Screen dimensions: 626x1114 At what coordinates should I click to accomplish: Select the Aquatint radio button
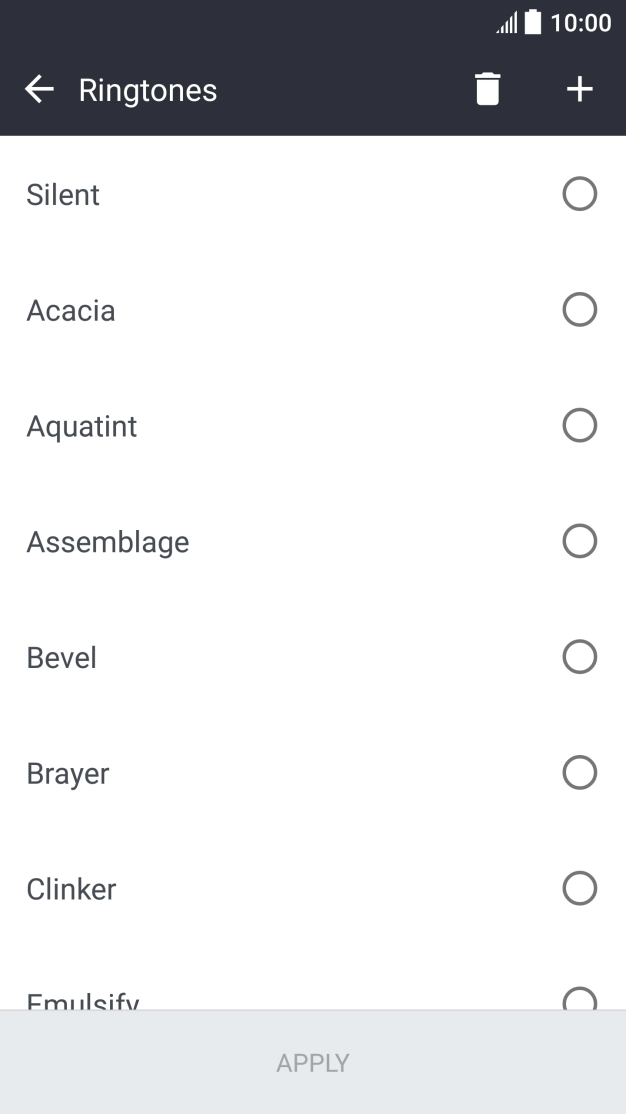coord(579,425)
